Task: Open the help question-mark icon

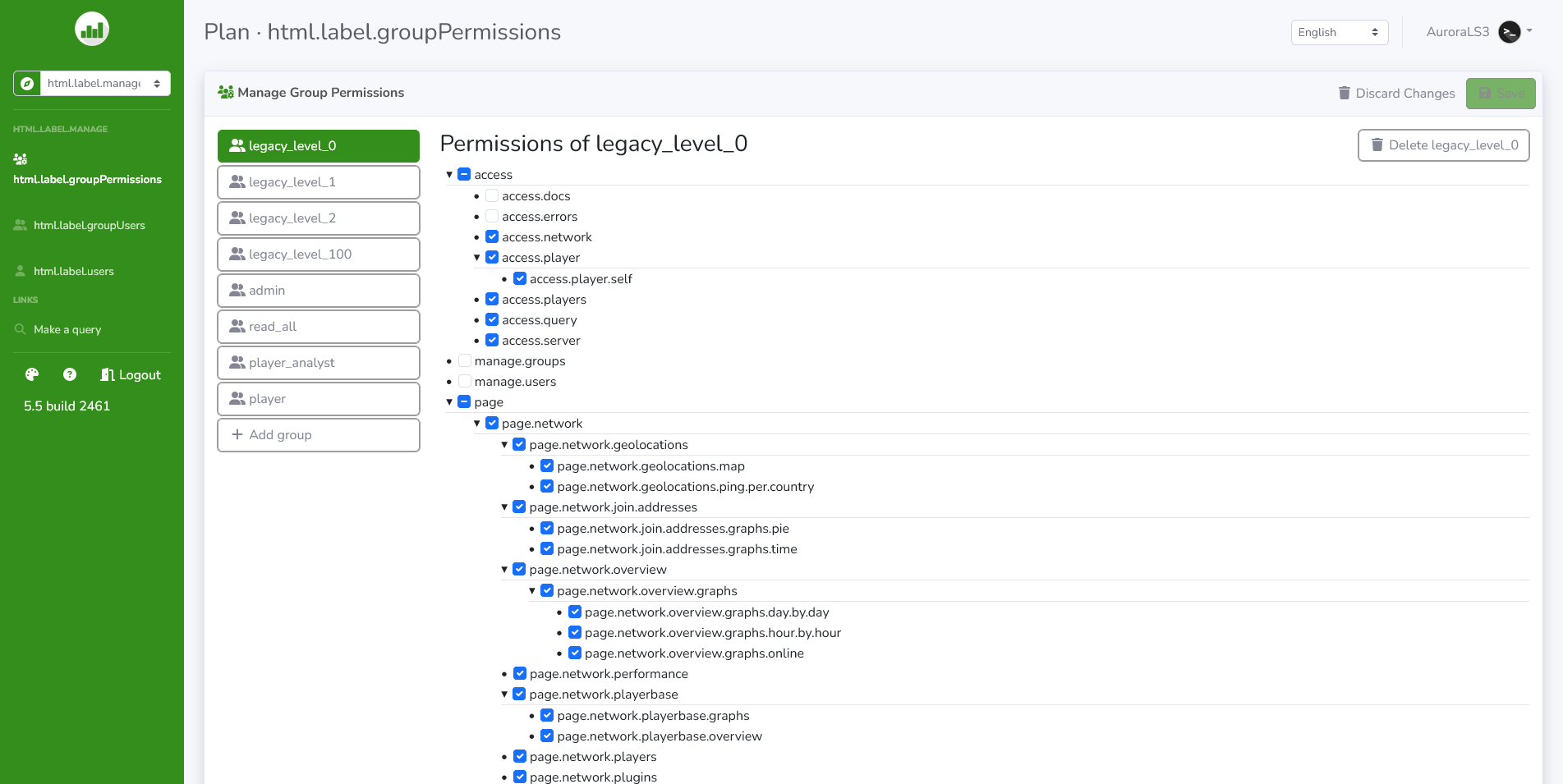Action: [69, 374]
